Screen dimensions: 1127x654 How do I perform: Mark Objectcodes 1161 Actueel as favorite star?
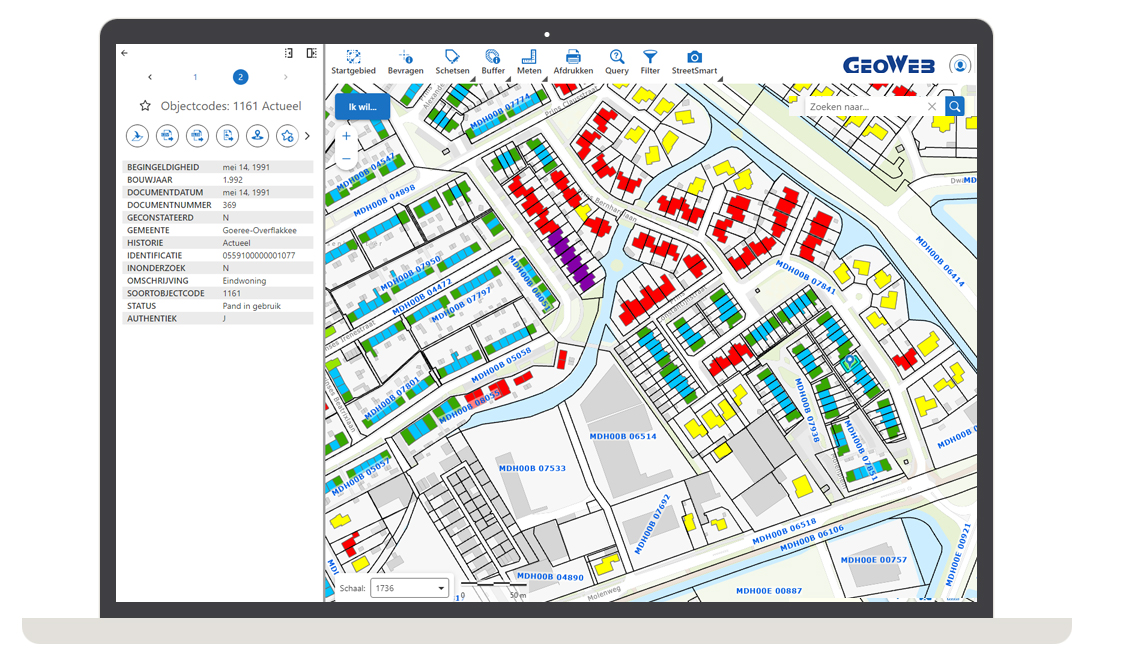click(145, 106)
